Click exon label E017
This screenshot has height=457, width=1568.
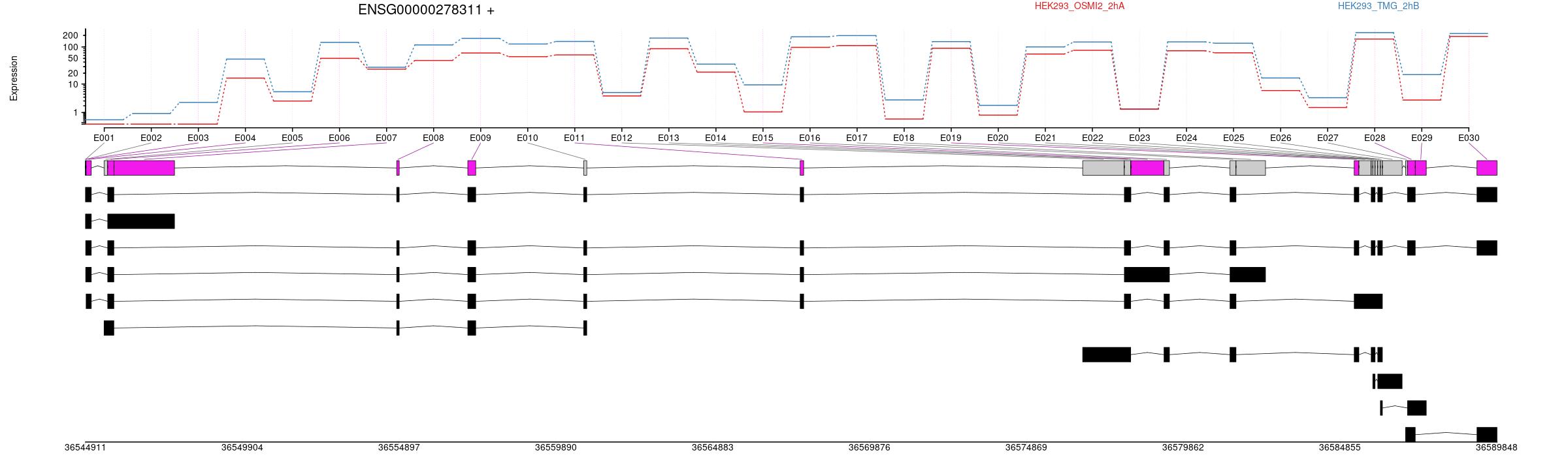tap(857, 138)
